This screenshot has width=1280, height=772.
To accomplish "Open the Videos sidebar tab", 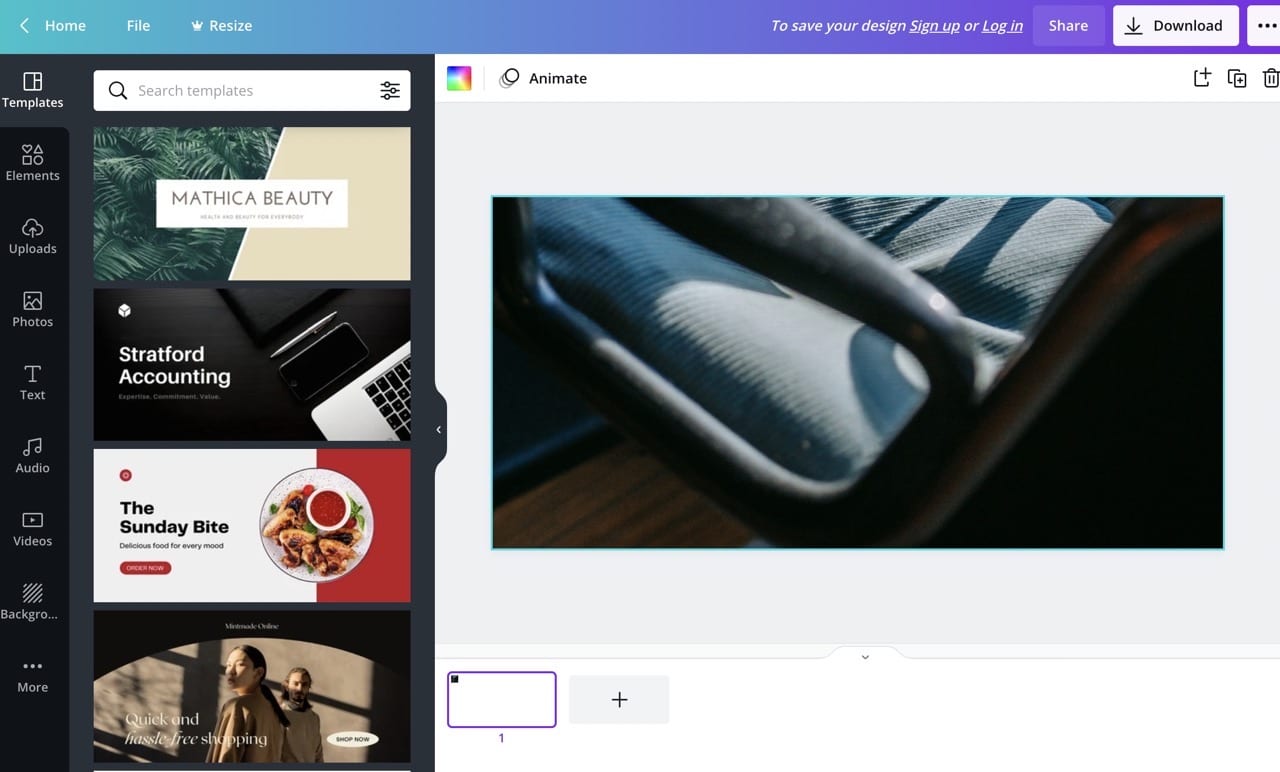I will coord(33,528).
